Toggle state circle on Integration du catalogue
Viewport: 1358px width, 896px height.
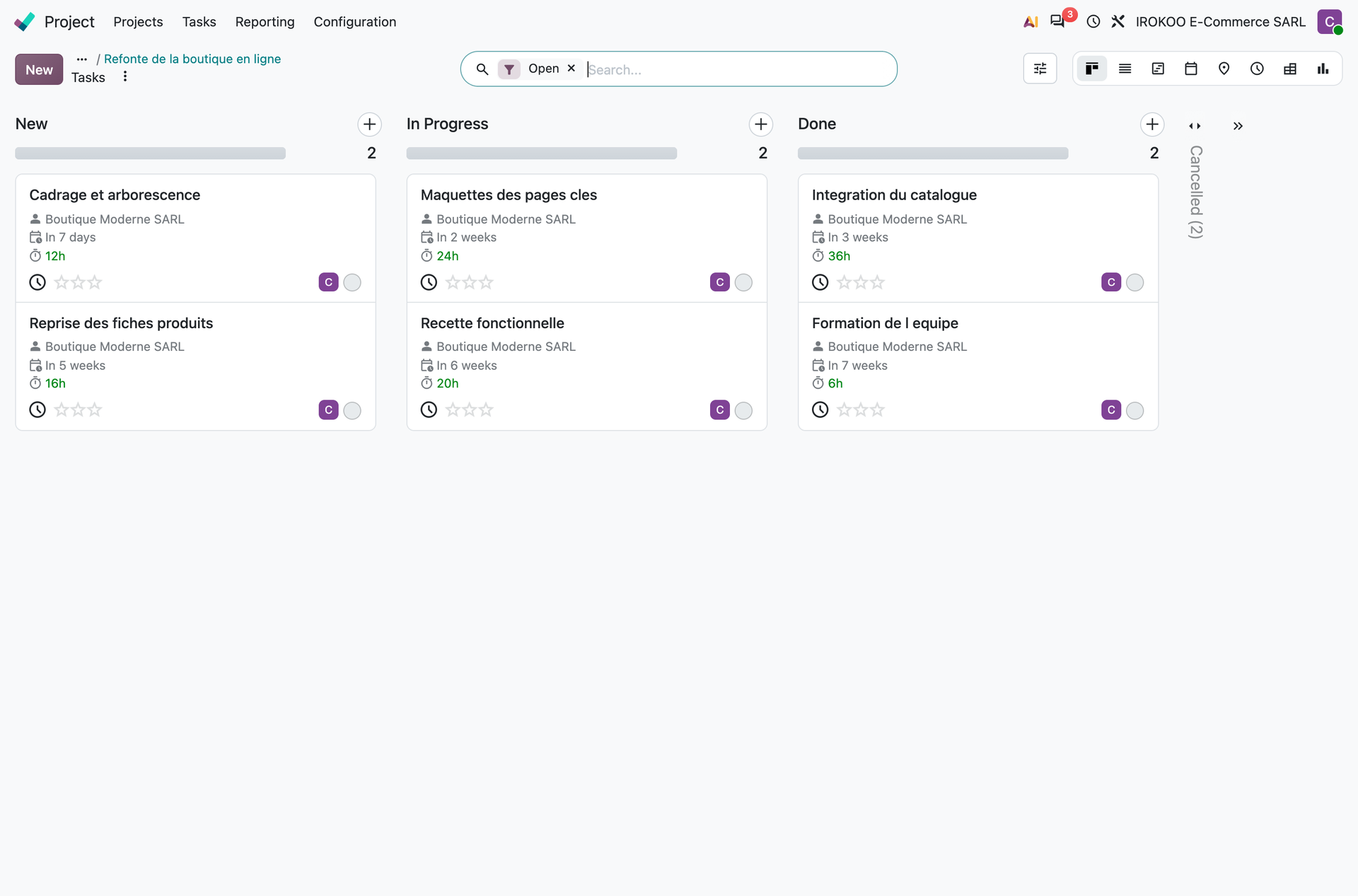(1134, 283)
